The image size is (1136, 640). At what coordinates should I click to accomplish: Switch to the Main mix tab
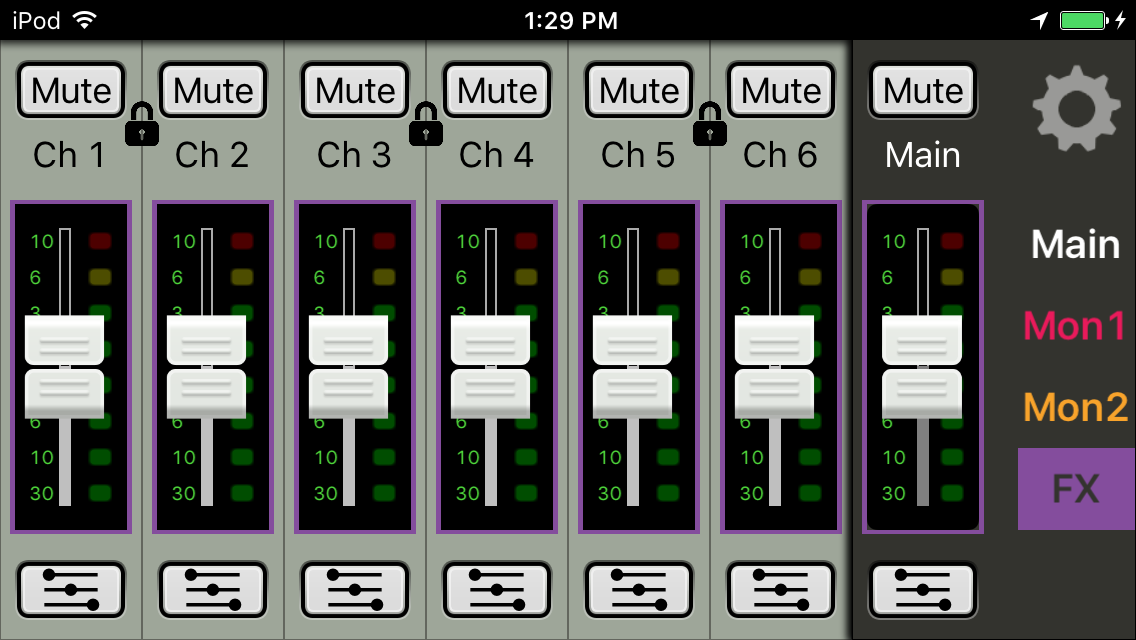1076,244
